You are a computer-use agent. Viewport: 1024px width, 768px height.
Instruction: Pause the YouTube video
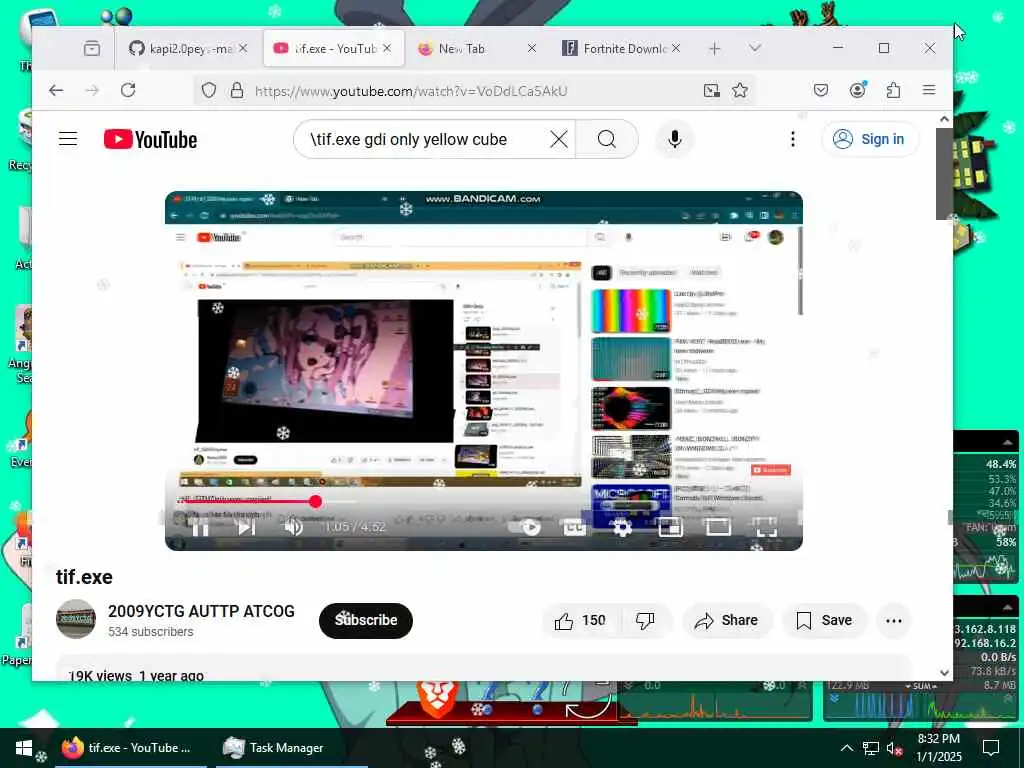[x=200, y=527]
